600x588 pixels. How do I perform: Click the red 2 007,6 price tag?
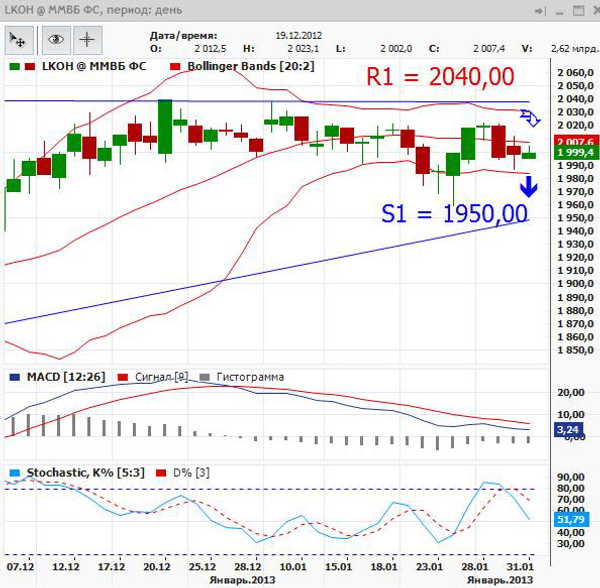[576, 140]
